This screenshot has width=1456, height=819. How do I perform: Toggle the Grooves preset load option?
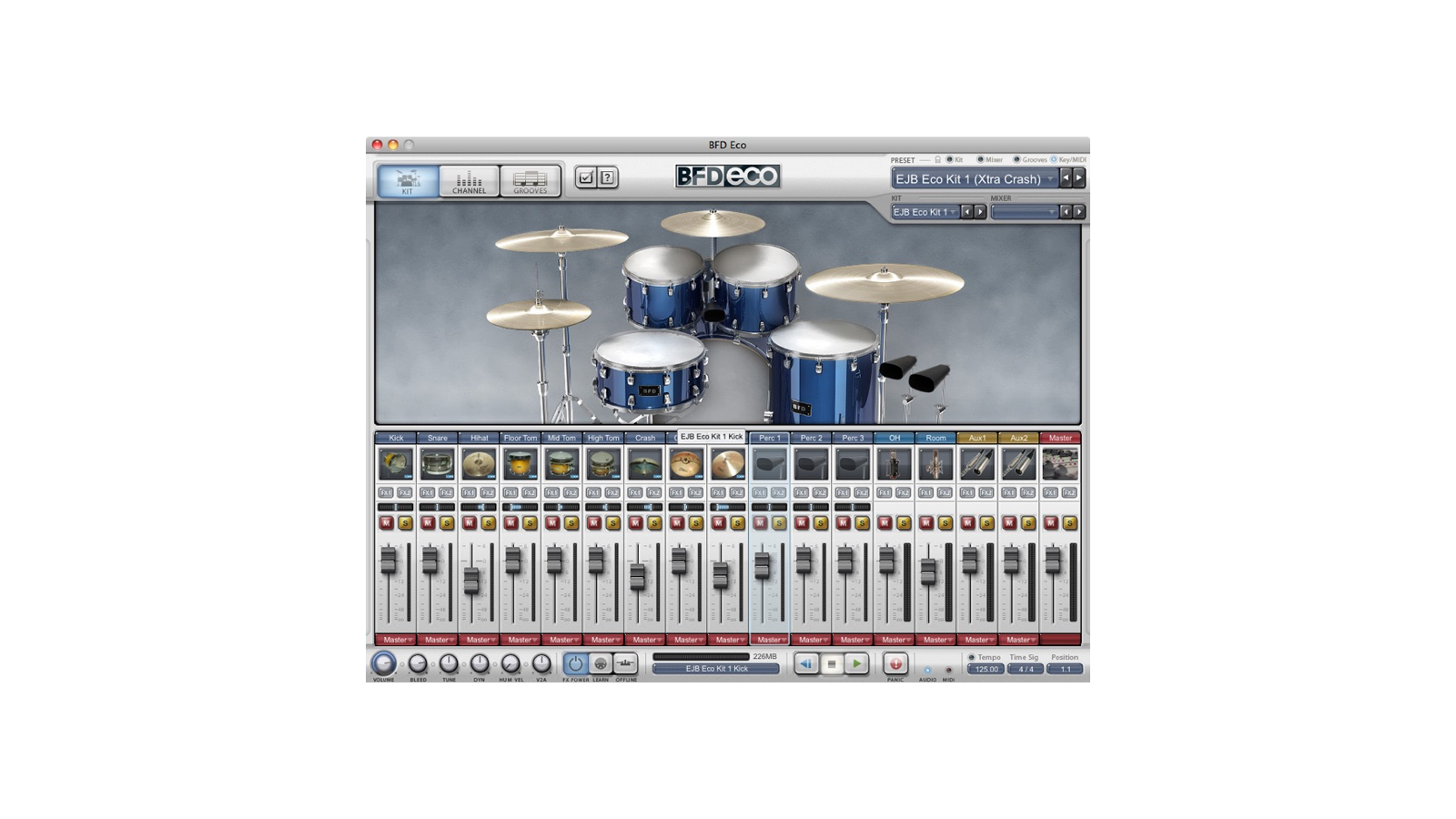[1016, 159]
